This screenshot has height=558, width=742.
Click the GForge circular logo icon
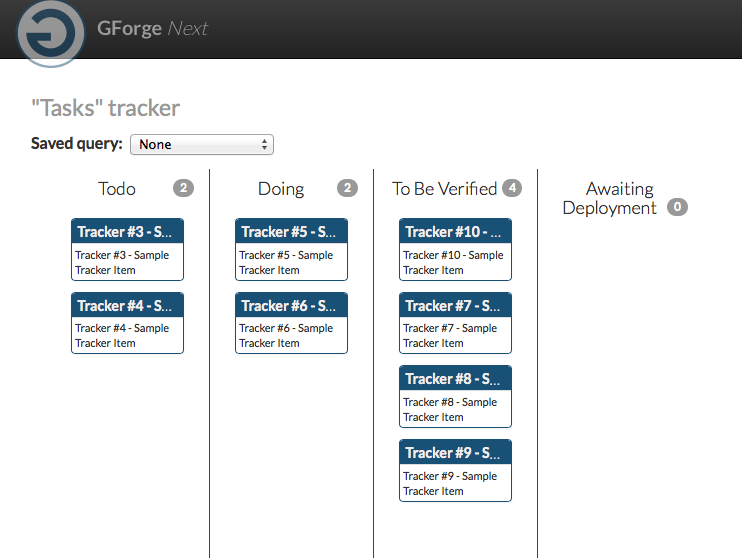pyautogui.click(x=51, y=33)
